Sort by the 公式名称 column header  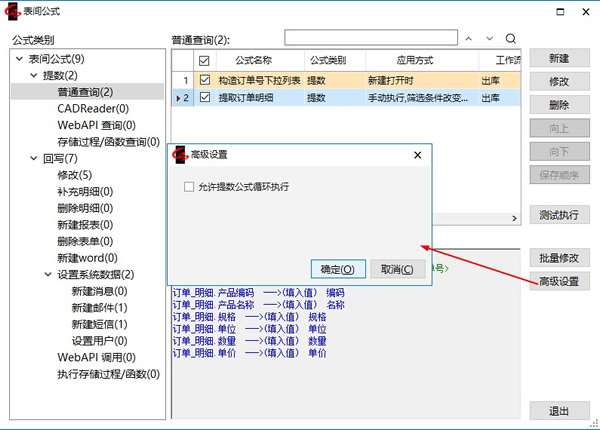tap(260, 61)
